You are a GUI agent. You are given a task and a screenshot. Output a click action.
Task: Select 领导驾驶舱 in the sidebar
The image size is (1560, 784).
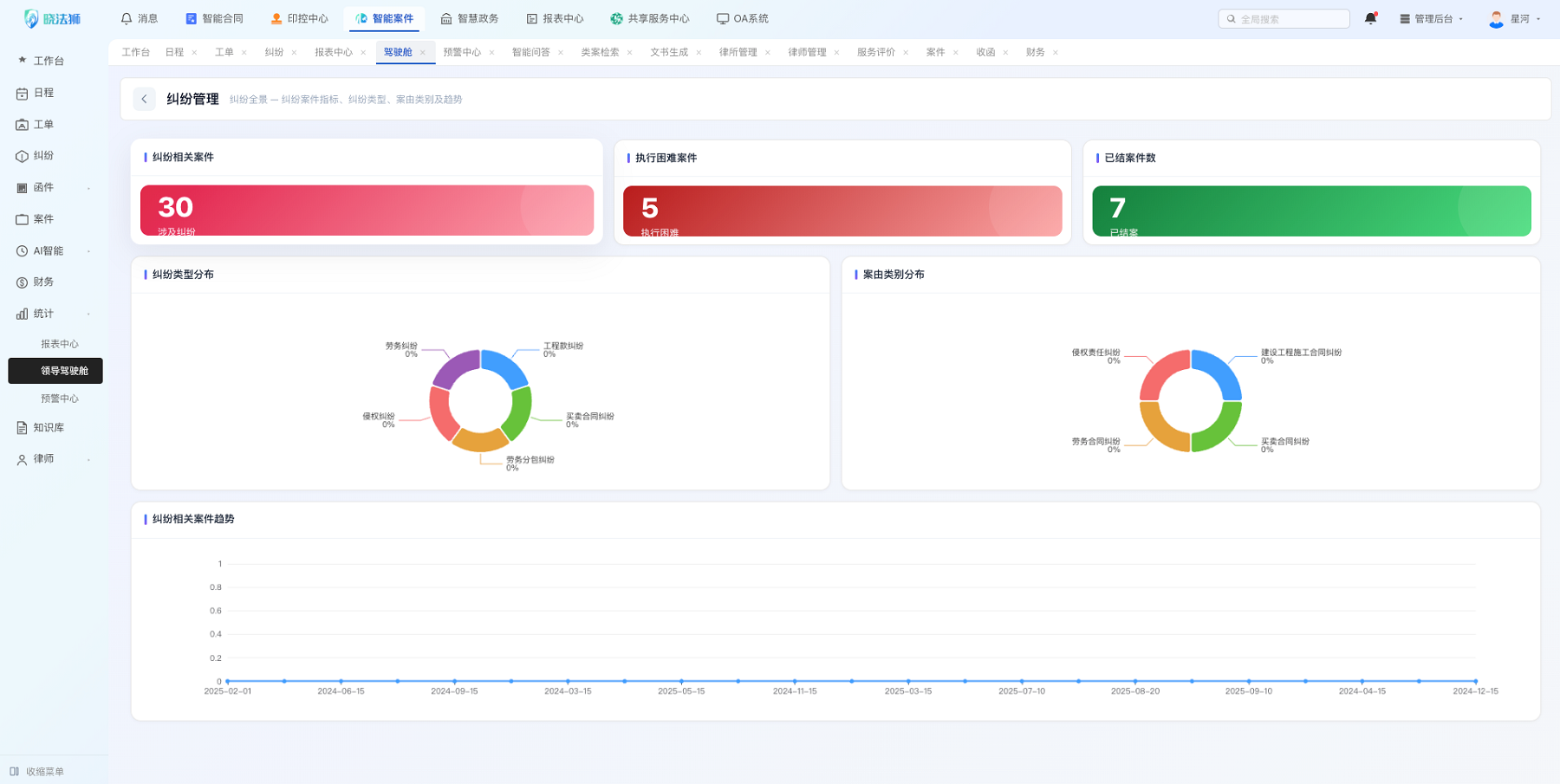click(55, 371)
